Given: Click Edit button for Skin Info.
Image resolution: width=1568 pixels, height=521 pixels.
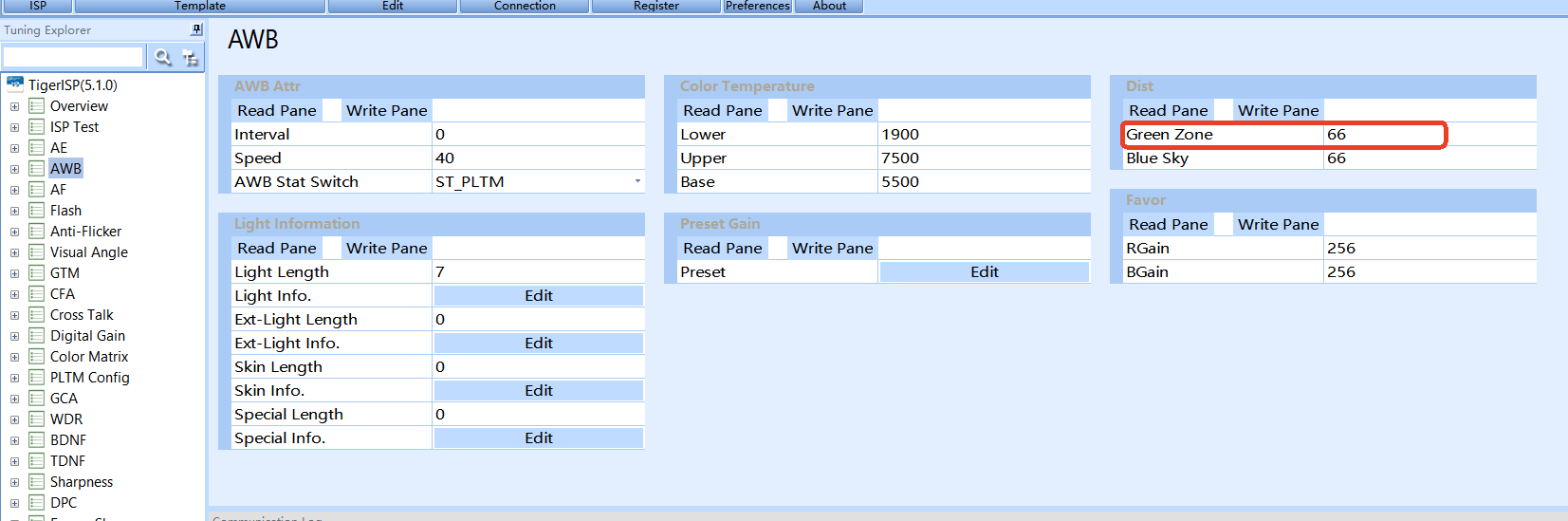Looking at the screenshot, I should click(x=539, y=390).
